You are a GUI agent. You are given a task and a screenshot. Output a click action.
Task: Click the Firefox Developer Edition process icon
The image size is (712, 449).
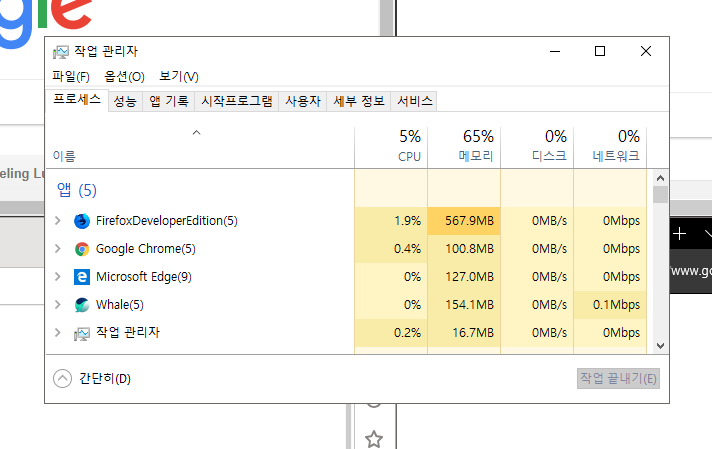[82, 221]
